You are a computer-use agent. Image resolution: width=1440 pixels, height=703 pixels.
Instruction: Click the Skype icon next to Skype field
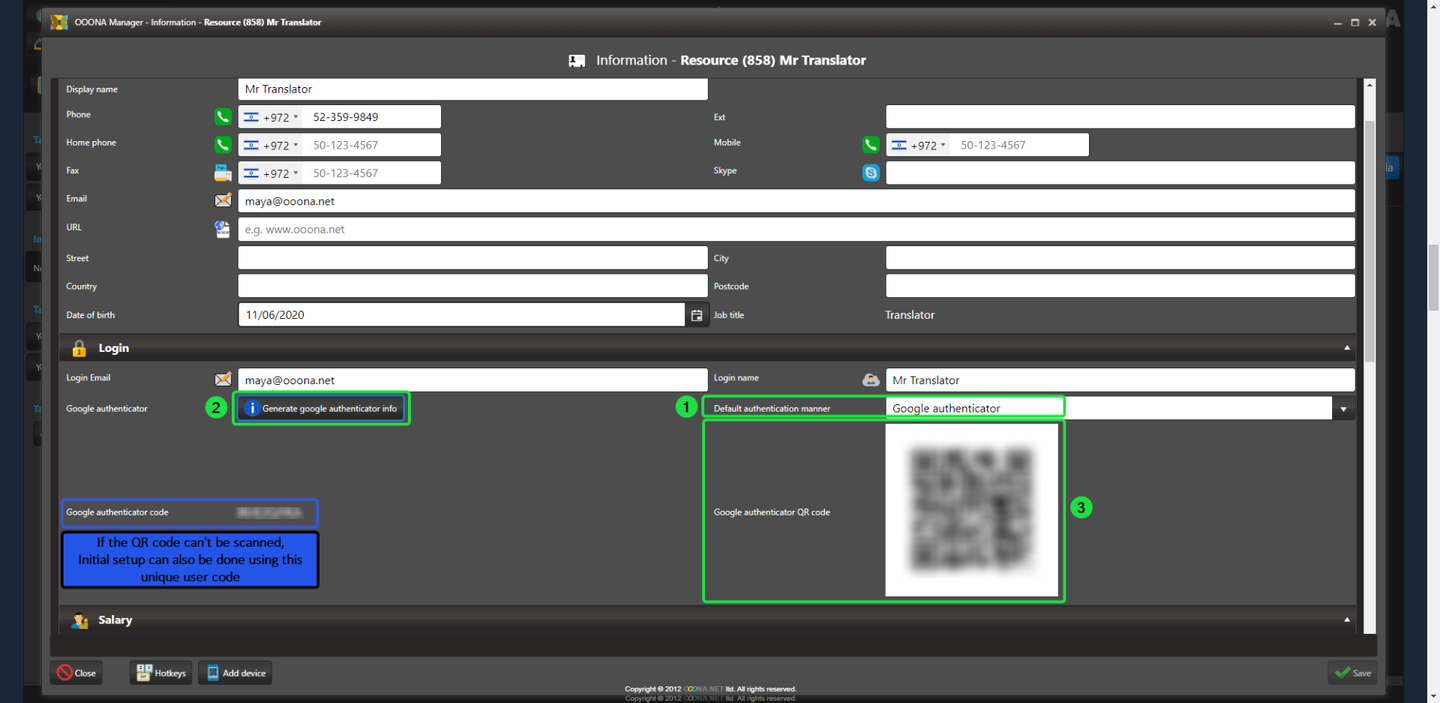pos(871,173)
